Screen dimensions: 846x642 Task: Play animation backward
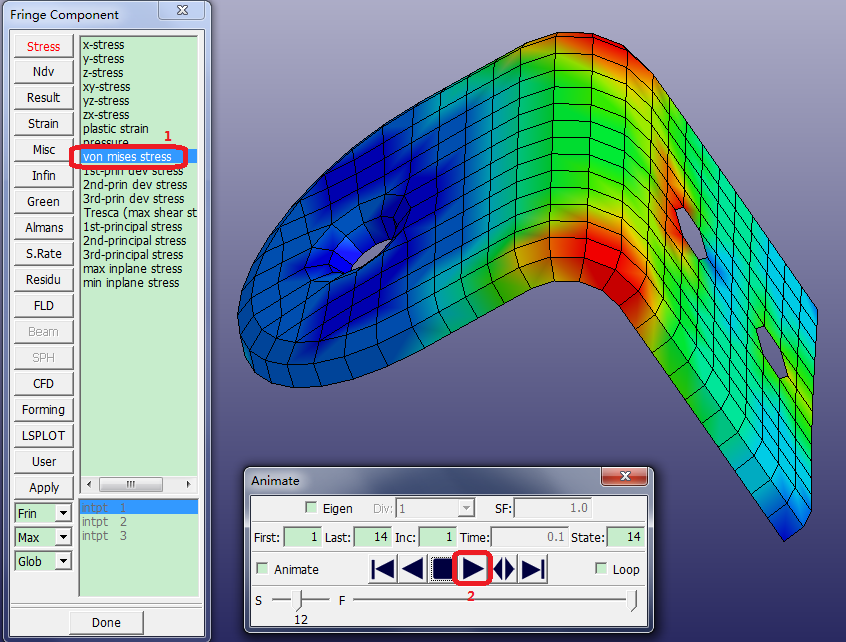point(412,569)
